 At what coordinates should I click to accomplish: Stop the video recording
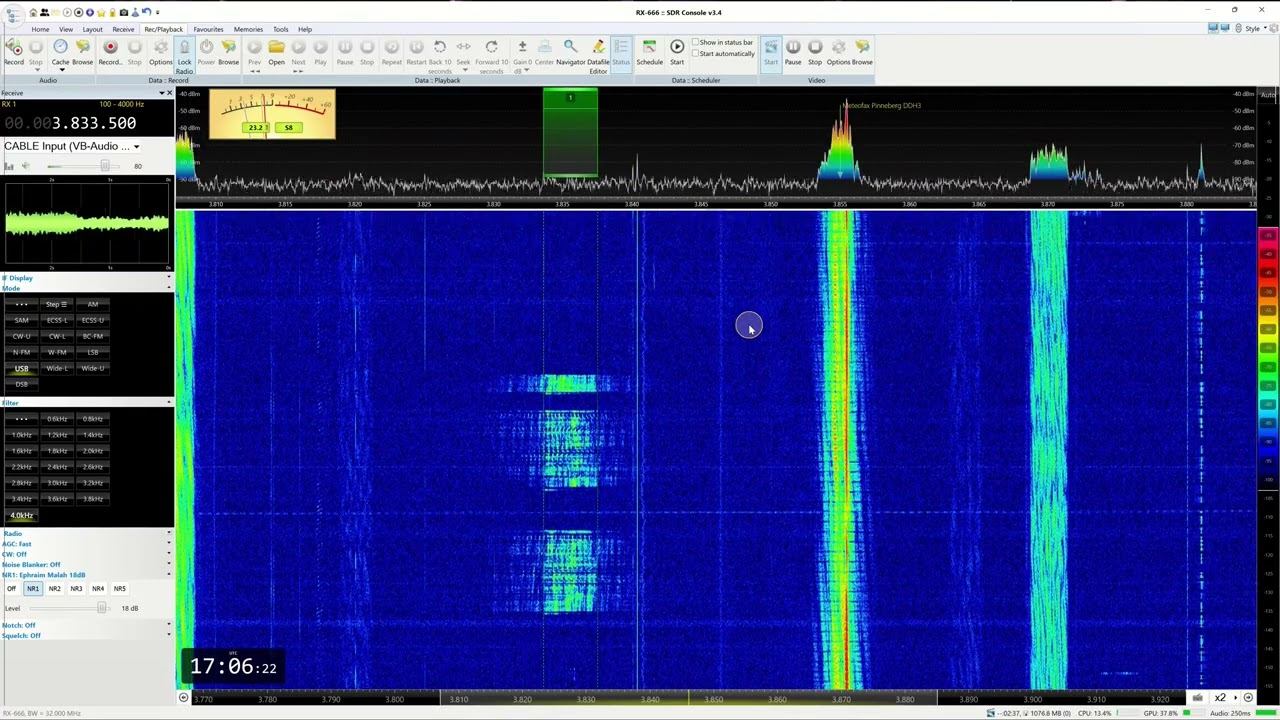[x=815, y=47]
